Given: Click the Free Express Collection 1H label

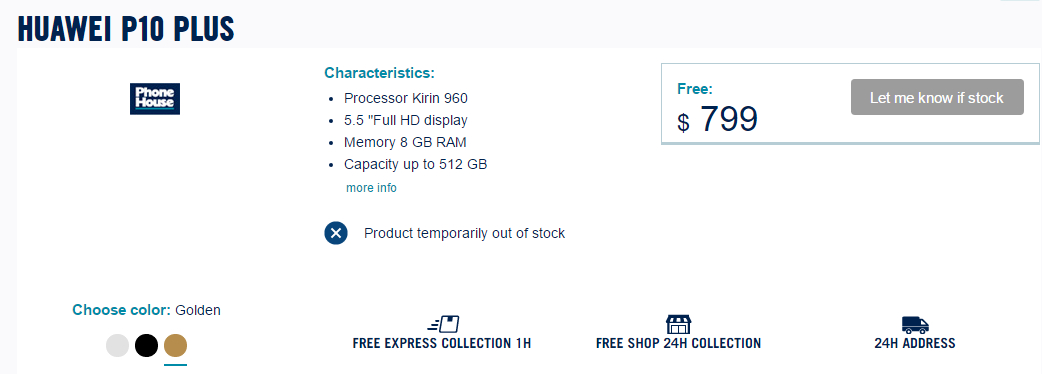Looking at the screenshot, I should [442, 343].
